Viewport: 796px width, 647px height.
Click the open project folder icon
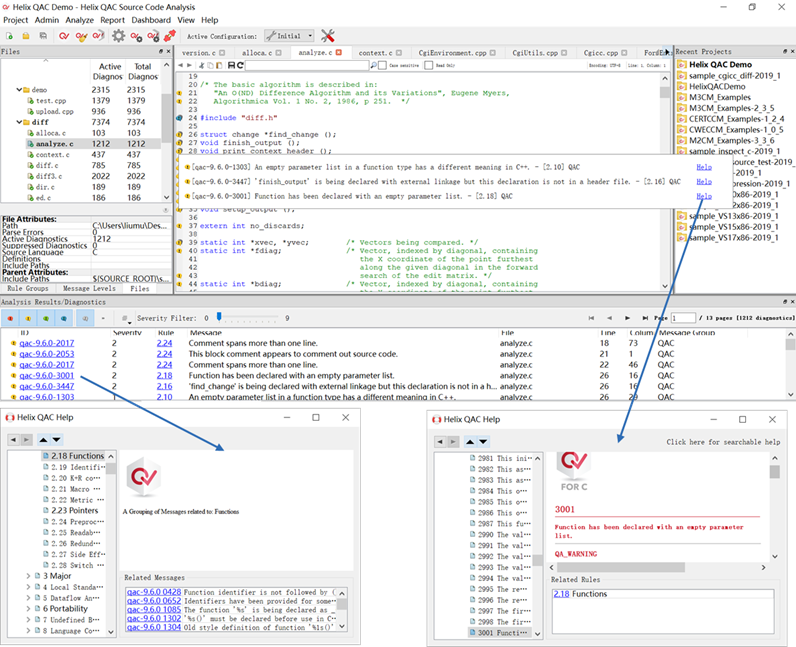coord(25,36)
